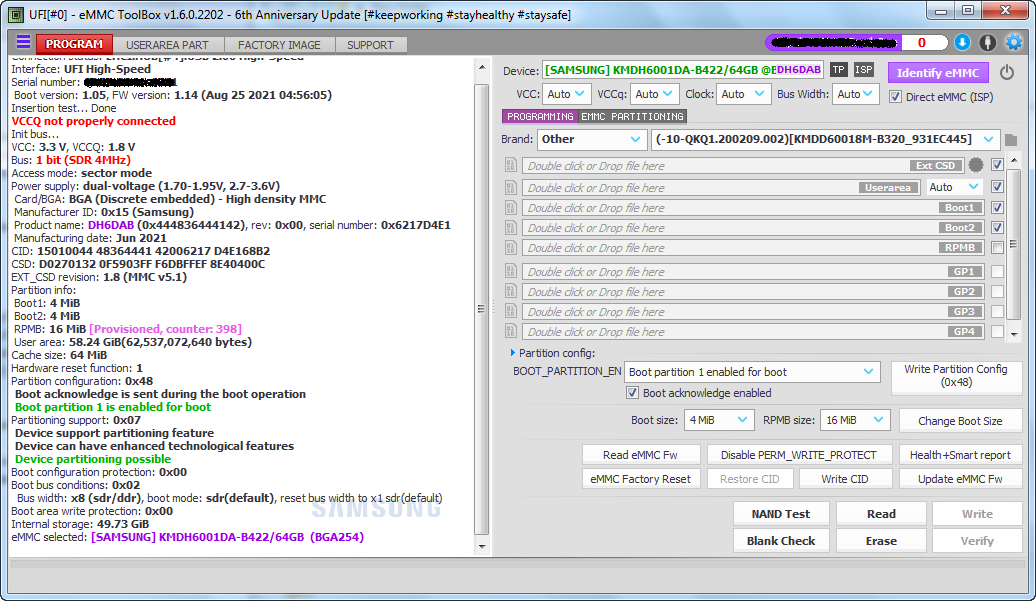This screenshot has width=1036, height=601.
Task: Click the eMMC Factory Reset button
Action: pos(640,479)
